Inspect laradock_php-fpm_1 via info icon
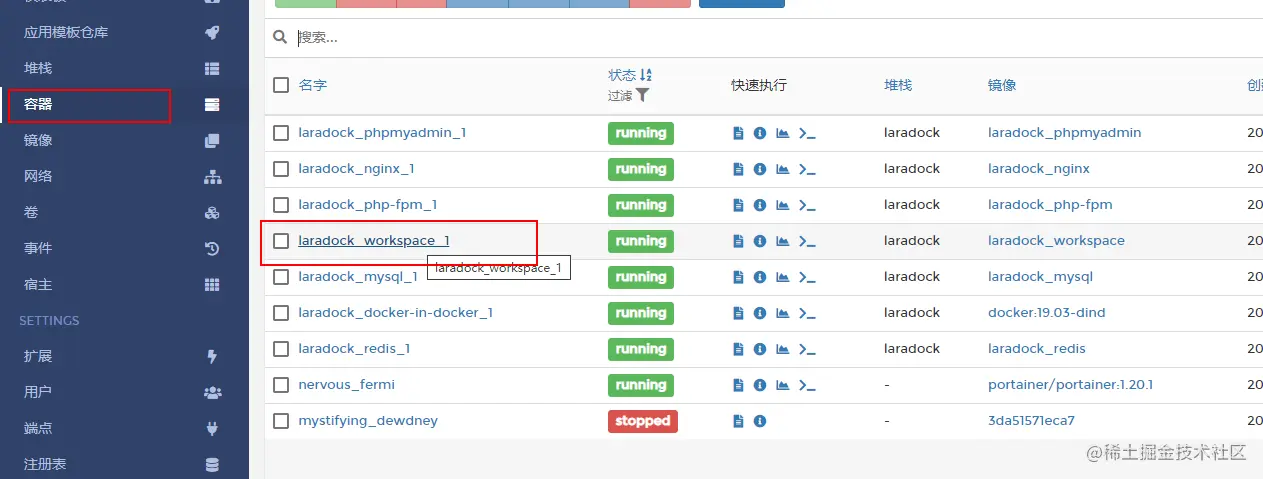 point(760,205)
